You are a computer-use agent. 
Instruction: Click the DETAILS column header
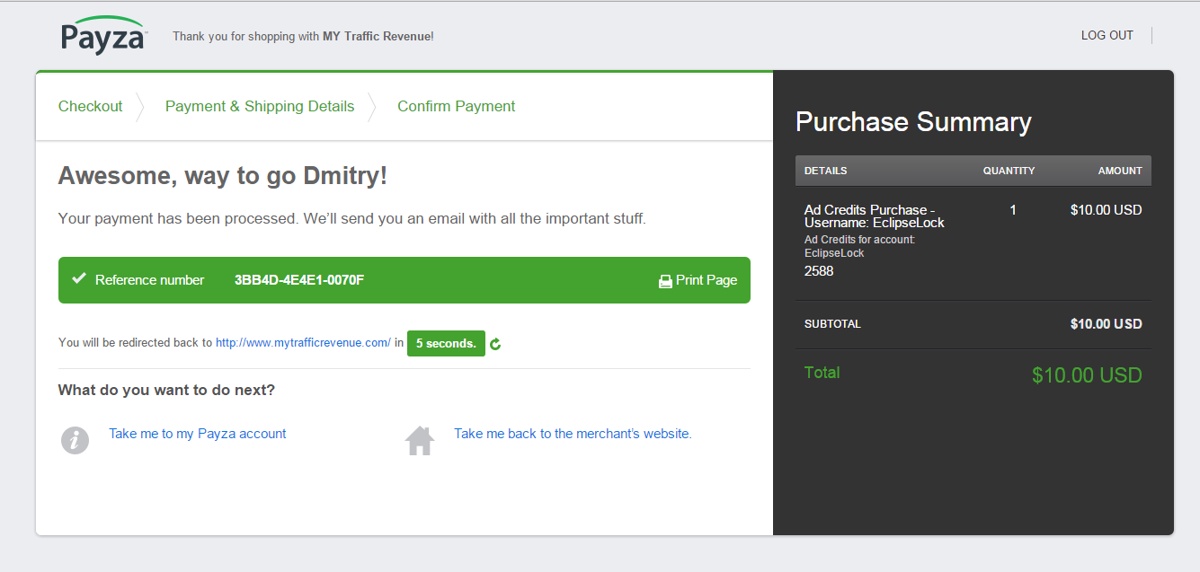point(825,171)
